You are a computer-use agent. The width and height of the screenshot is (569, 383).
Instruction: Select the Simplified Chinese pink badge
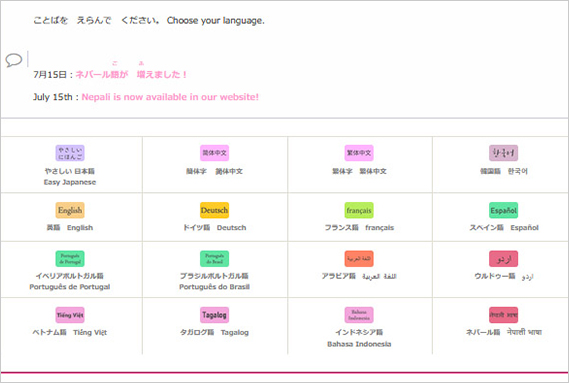[214, 153]
